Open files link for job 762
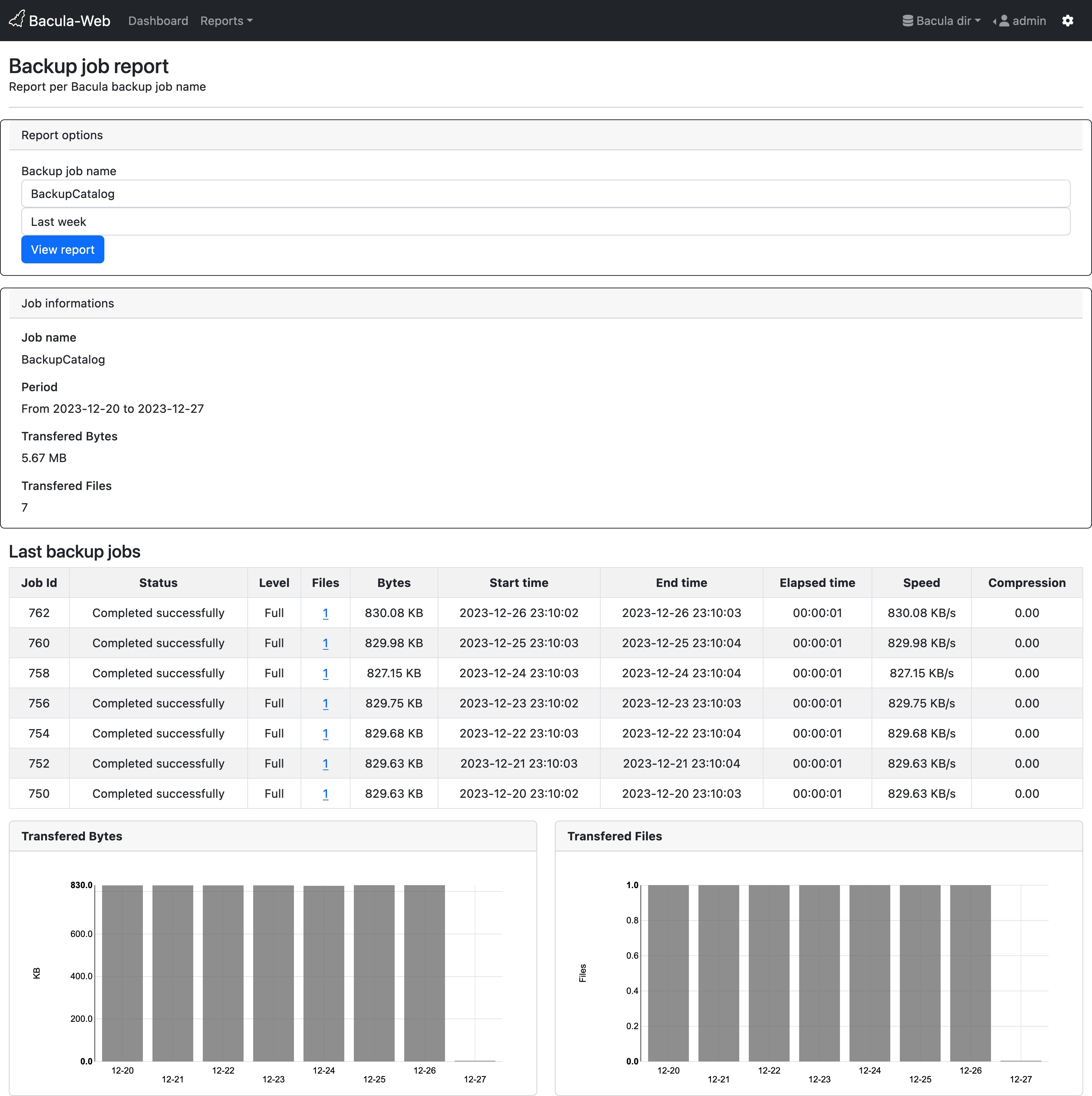The height and width of the screenshot is (1096, 1092). [325, 613]
